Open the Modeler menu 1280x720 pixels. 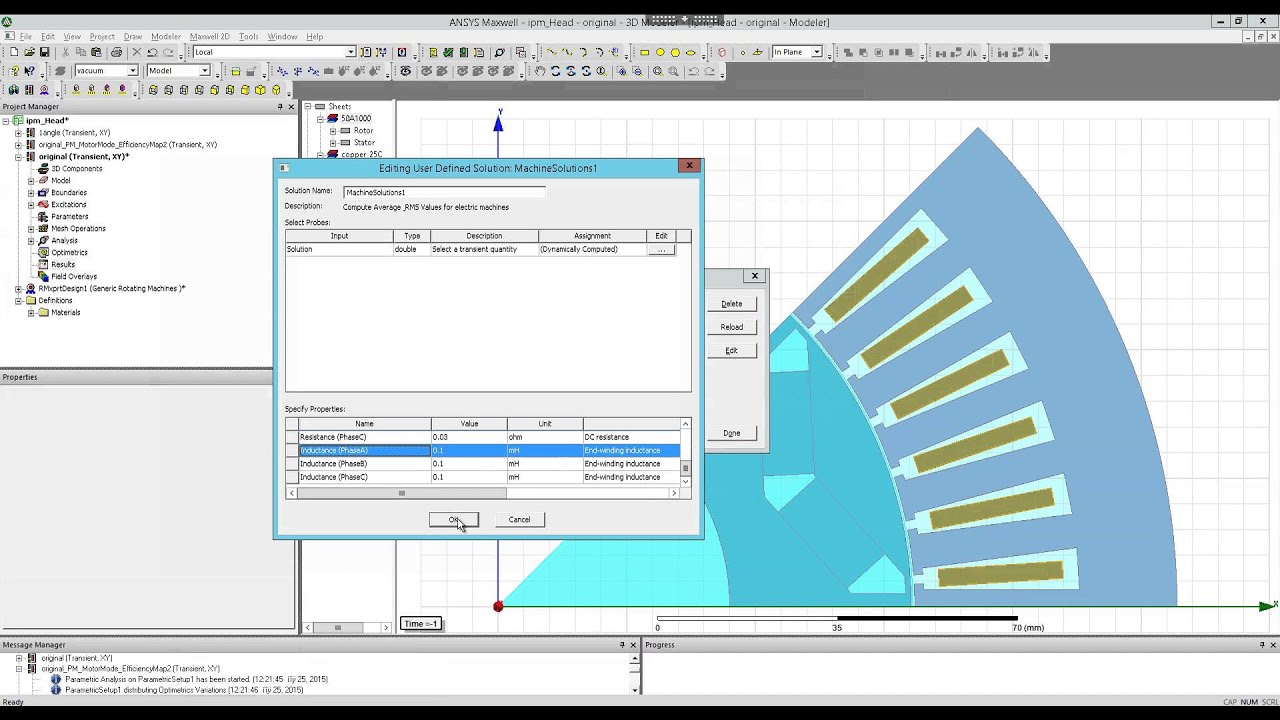click(166, 37)
